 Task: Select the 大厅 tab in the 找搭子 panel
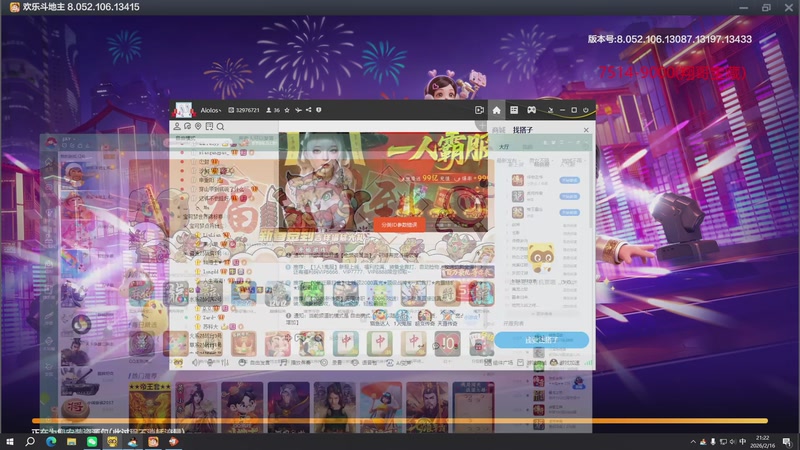[504, 147]
